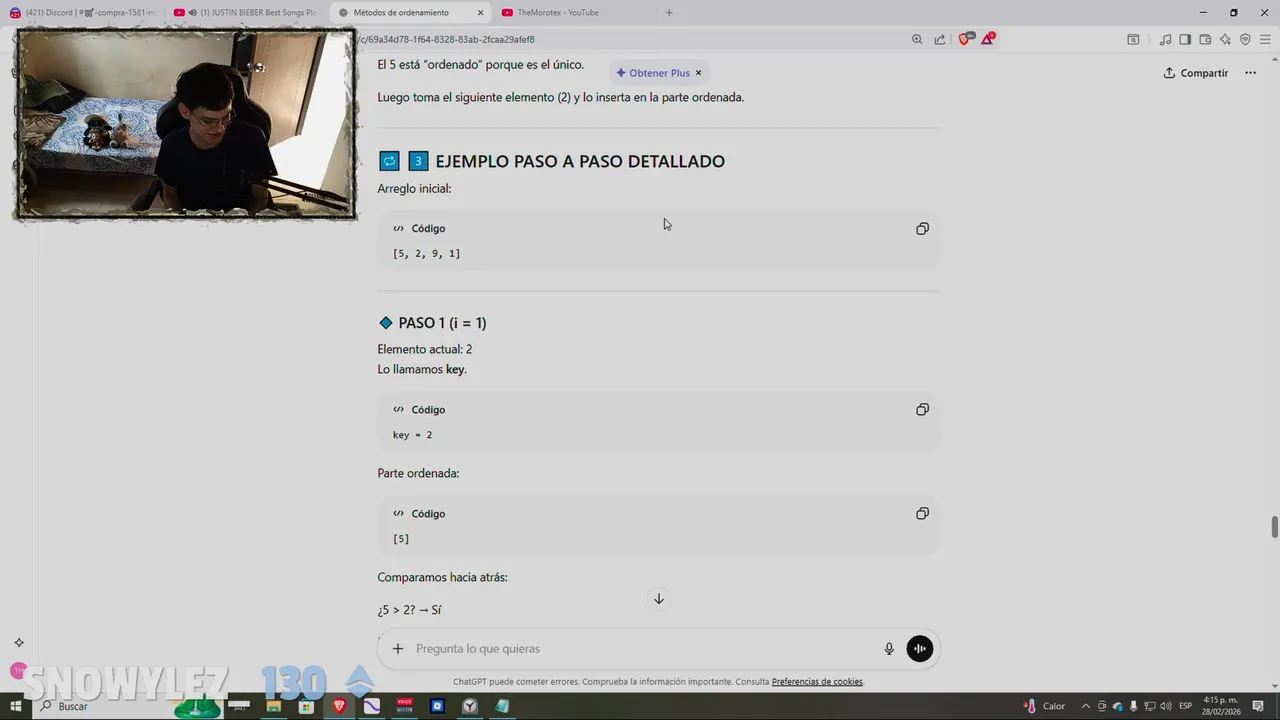1280x720 pixels.
Task: Open the Calor weather widget
Action: (x=1044, y=706)
